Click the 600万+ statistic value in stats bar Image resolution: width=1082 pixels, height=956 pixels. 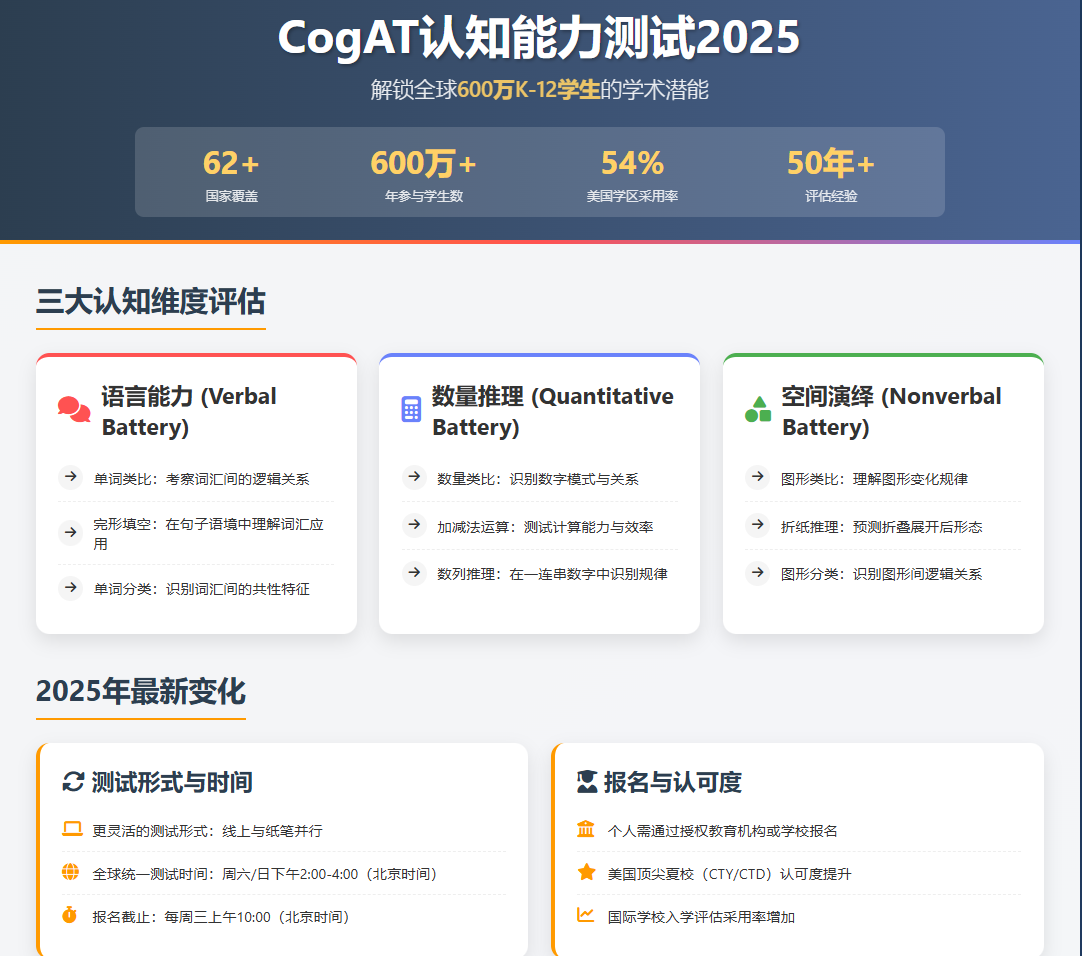point(424,164)
